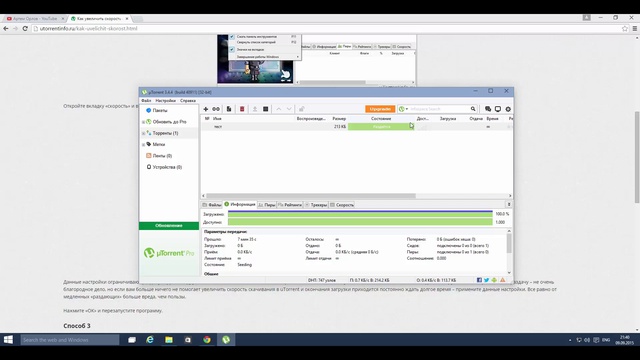Image resolution: width=640 pixels, height=360 pixels.
Task: Click the browser back arrow
Action: [6, 29]
